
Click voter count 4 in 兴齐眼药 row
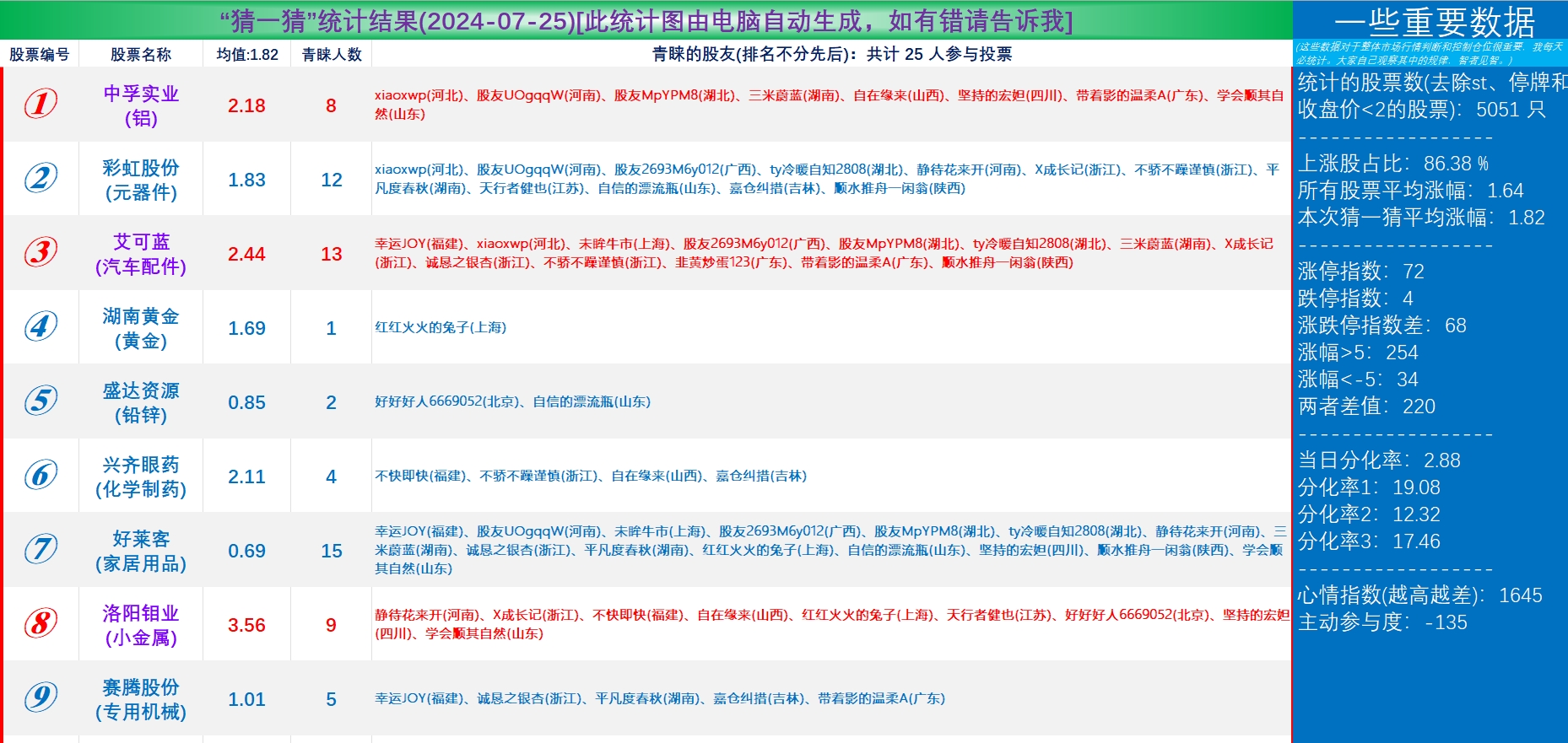click(331, 476)
